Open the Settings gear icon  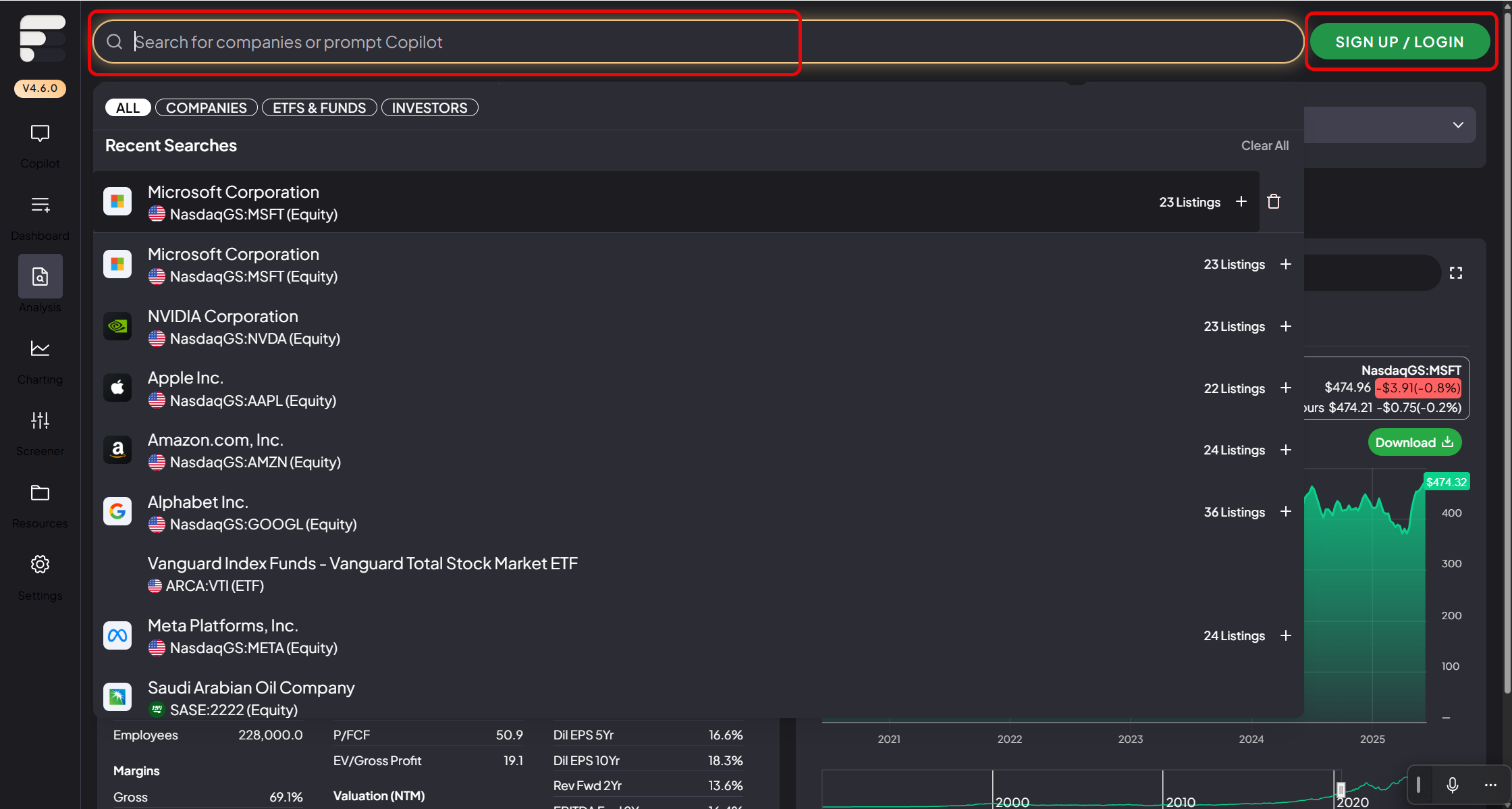[40, 564]
